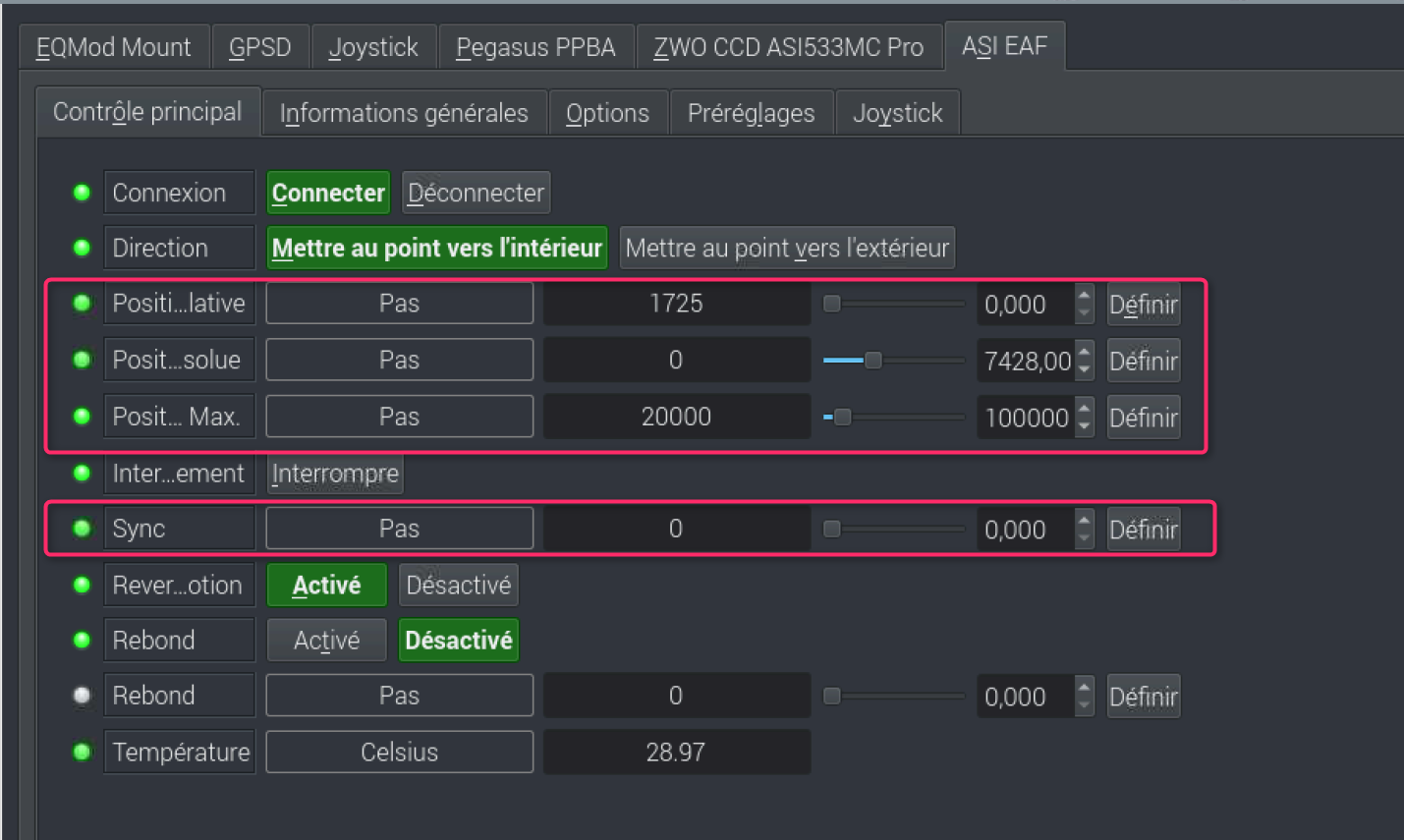Disable reverse motion with Désactivé
This screenshot has width=1404, height=840.
pos(458,586)
